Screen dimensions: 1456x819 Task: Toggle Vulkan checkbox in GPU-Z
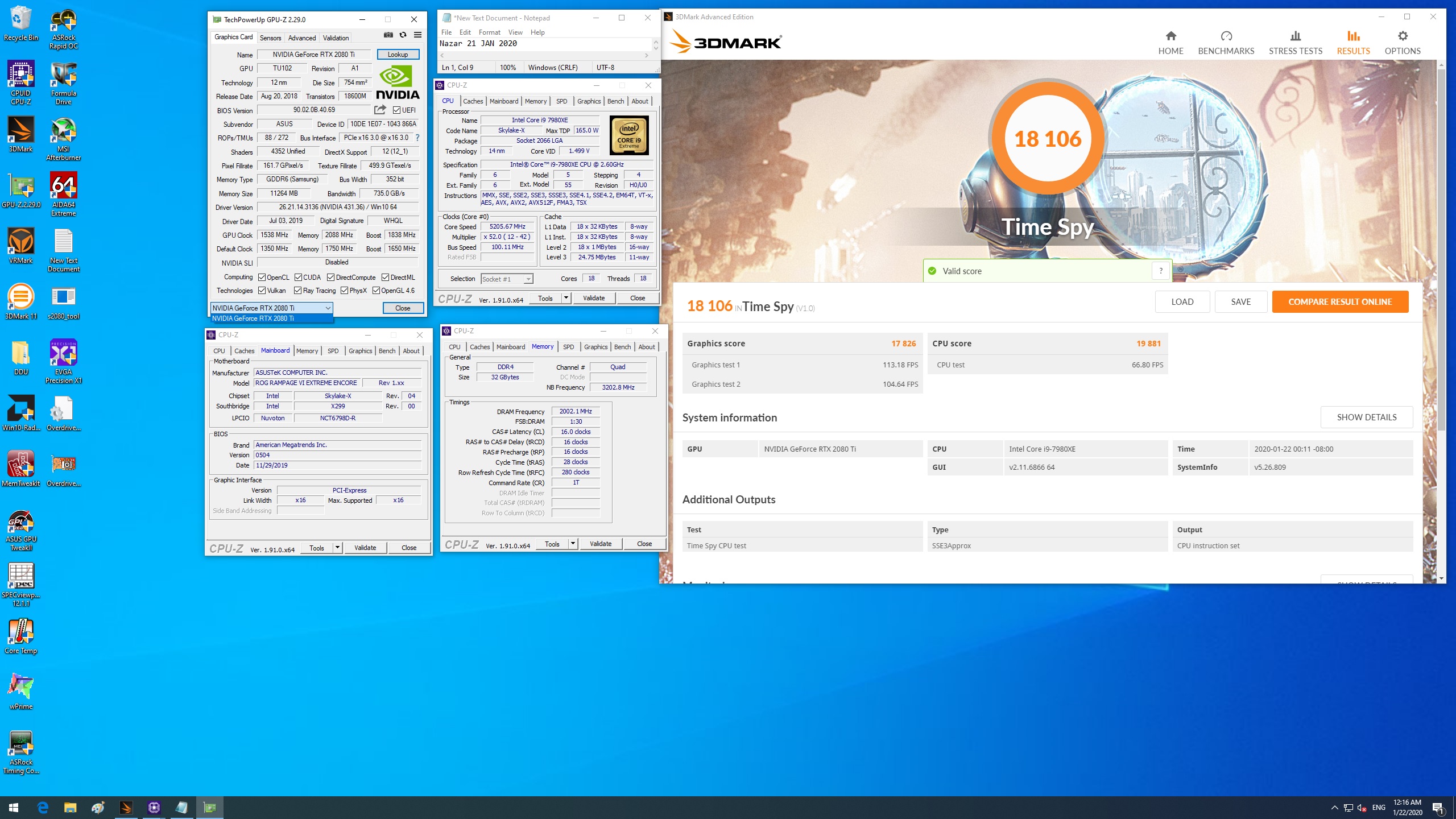pyautogui.click(x=262, y=290)
